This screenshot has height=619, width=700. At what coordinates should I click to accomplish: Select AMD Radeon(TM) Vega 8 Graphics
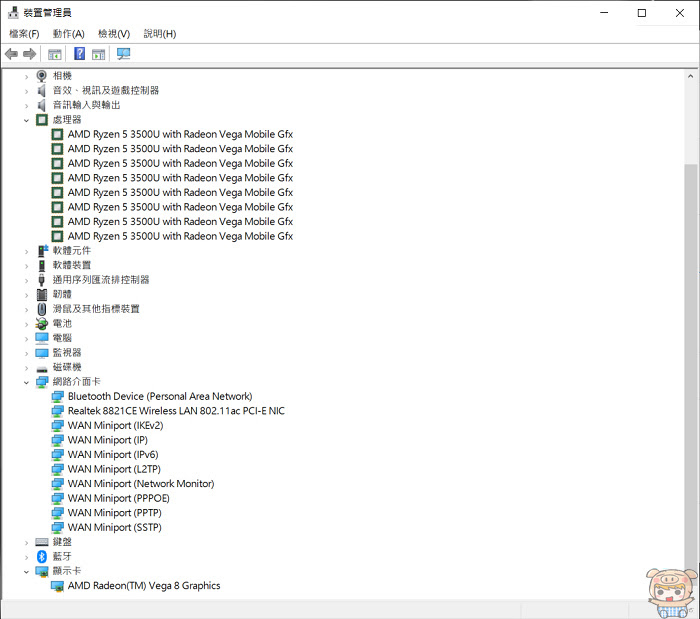(x=144, y=586)
